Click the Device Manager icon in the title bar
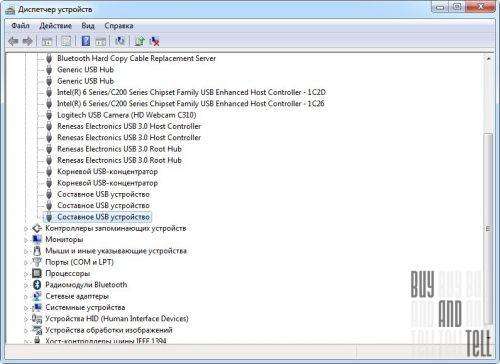 coord(10,10)
